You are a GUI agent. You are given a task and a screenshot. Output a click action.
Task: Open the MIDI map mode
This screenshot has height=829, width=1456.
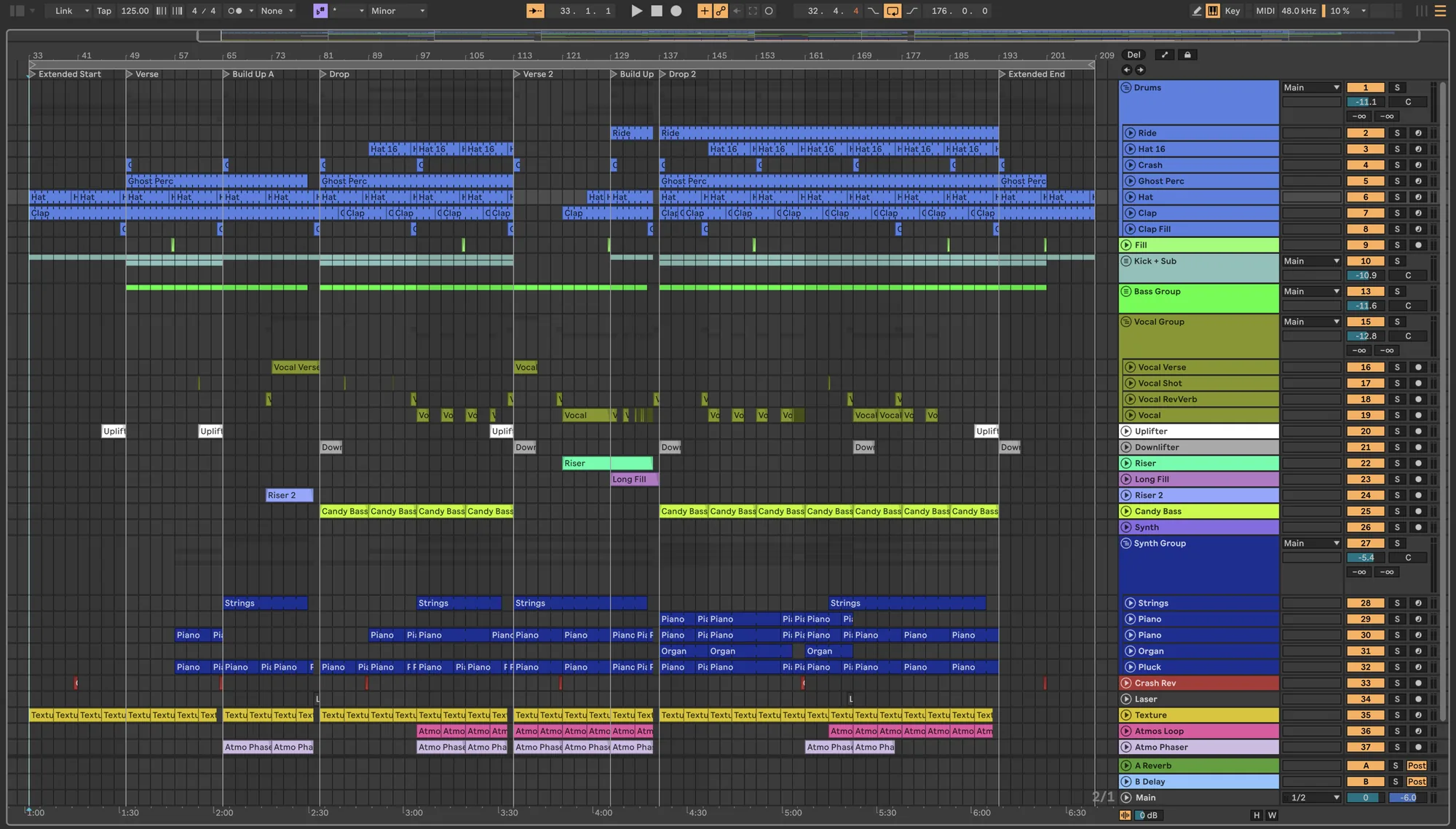(x=1265, y=11)
